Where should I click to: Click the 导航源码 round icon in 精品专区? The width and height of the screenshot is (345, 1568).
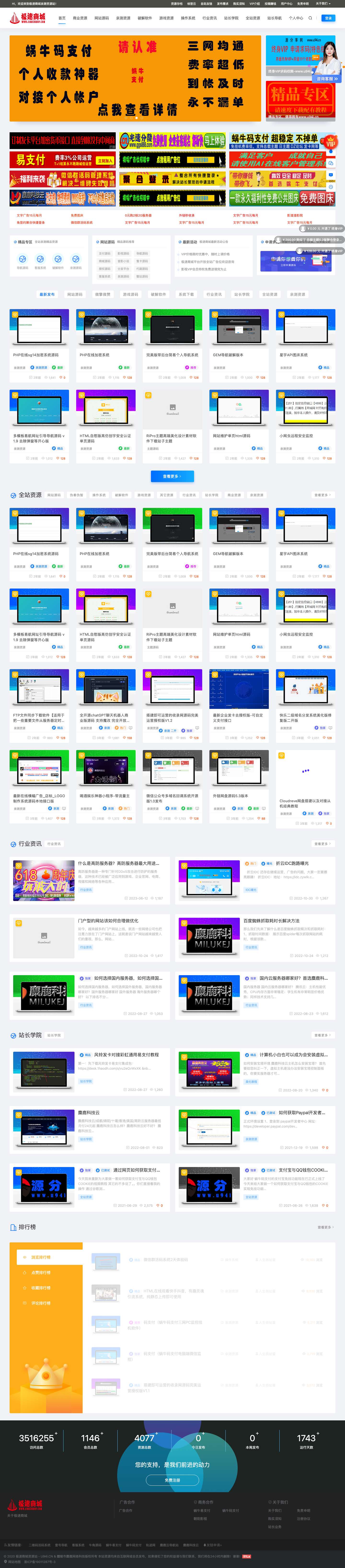pos(23,259)
